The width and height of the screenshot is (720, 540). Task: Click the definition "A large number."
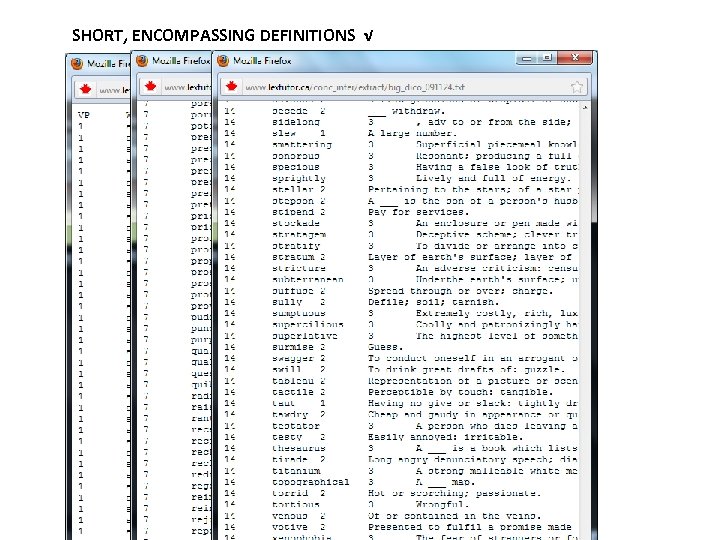coord(412,134)
